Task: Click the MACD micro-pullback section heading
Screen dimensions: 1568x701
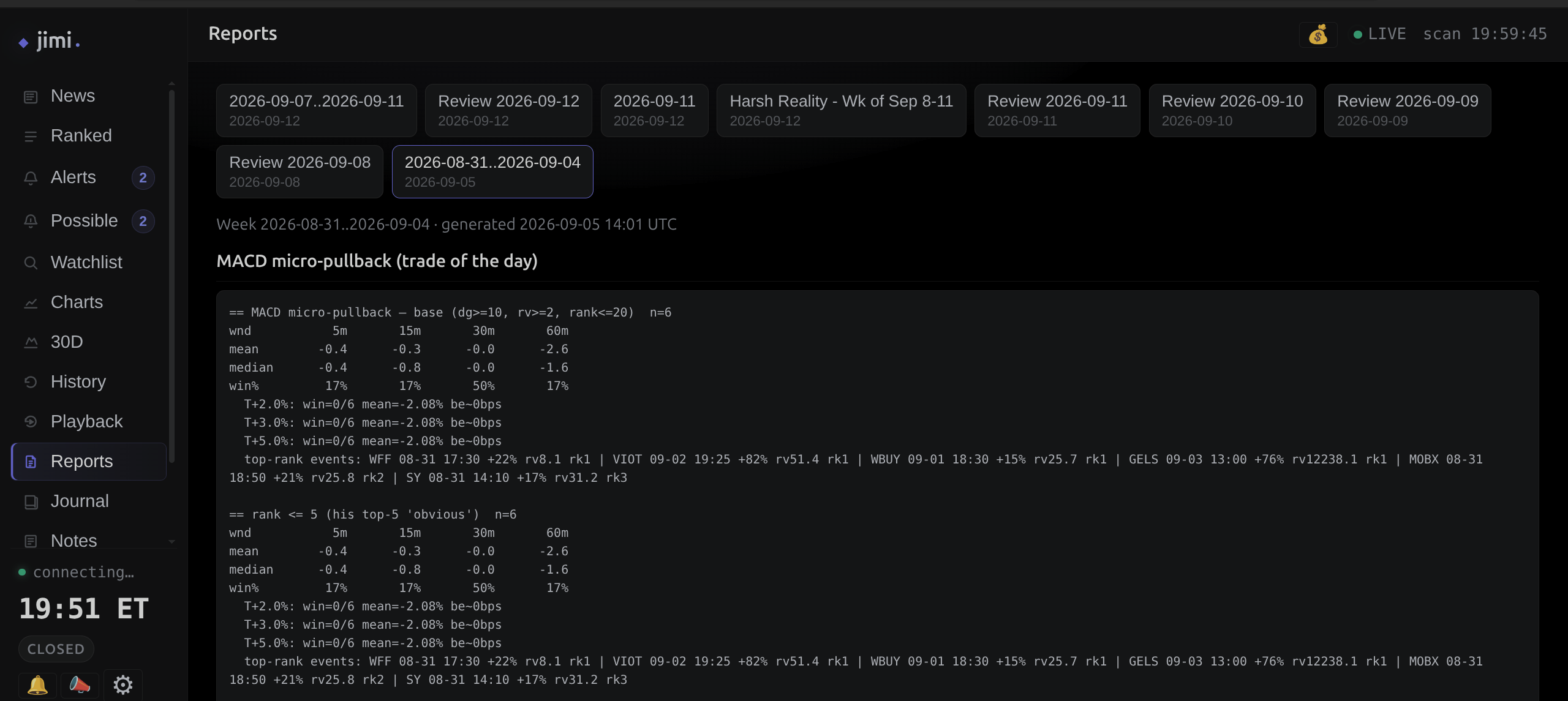Action: click(377, 261)
